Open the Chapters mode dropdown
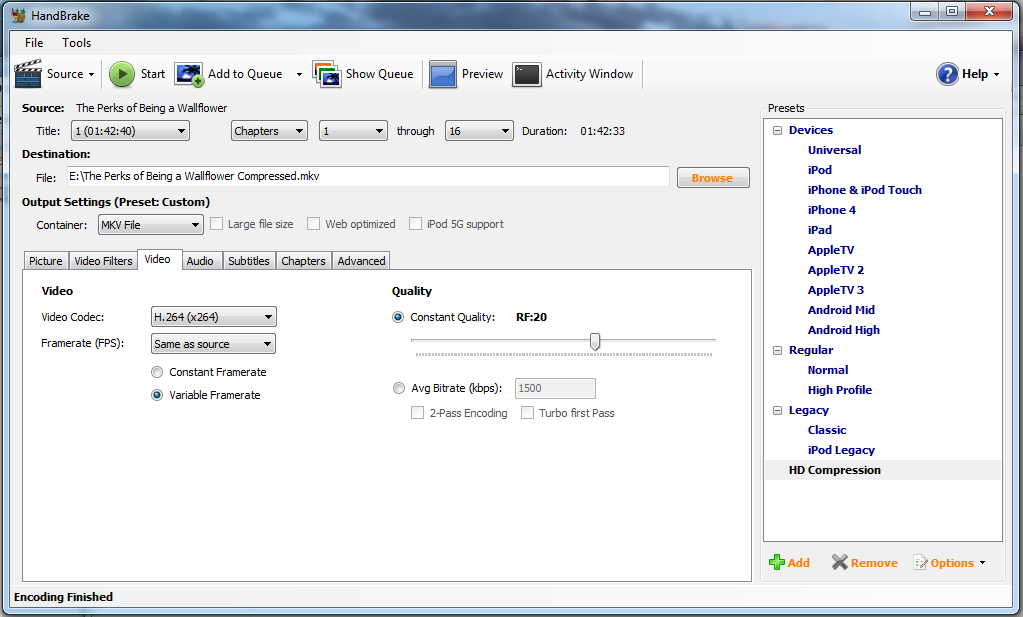This screenshot has height=617, width=1023. (269, 131)
